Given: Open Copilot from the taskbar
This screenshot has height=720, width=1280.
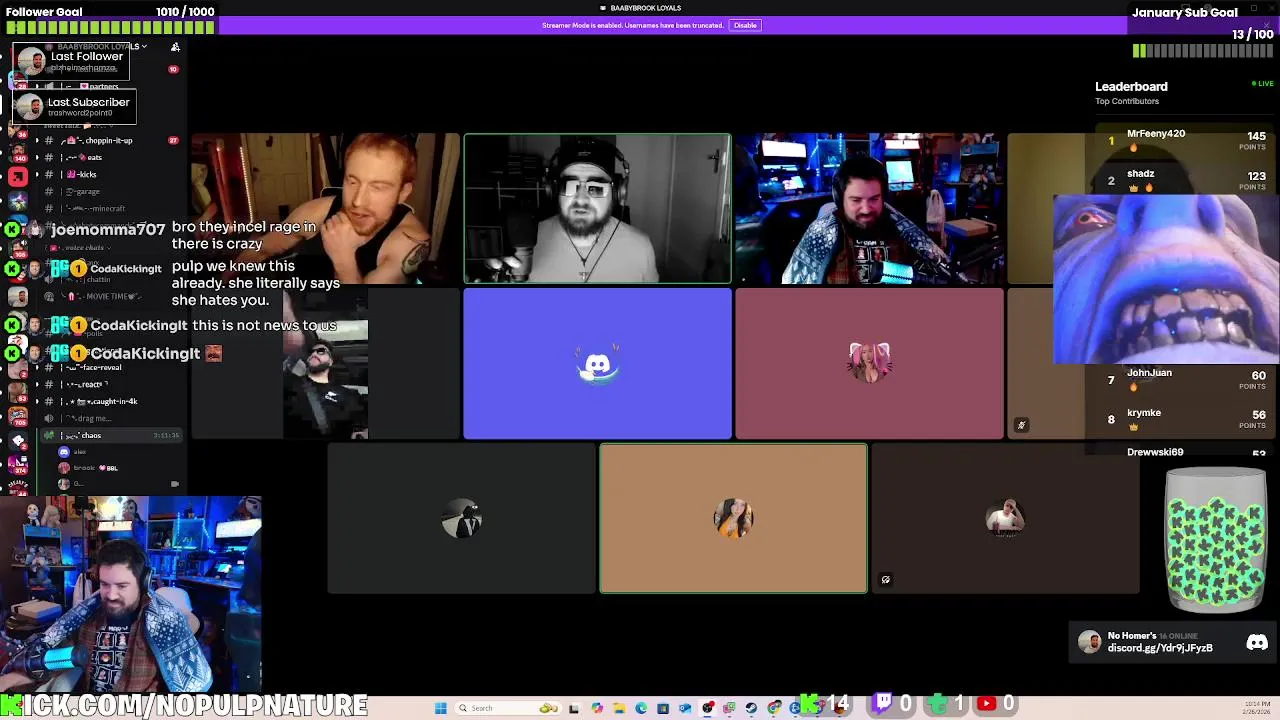Looking at the screenshot, I should (597, 708).
